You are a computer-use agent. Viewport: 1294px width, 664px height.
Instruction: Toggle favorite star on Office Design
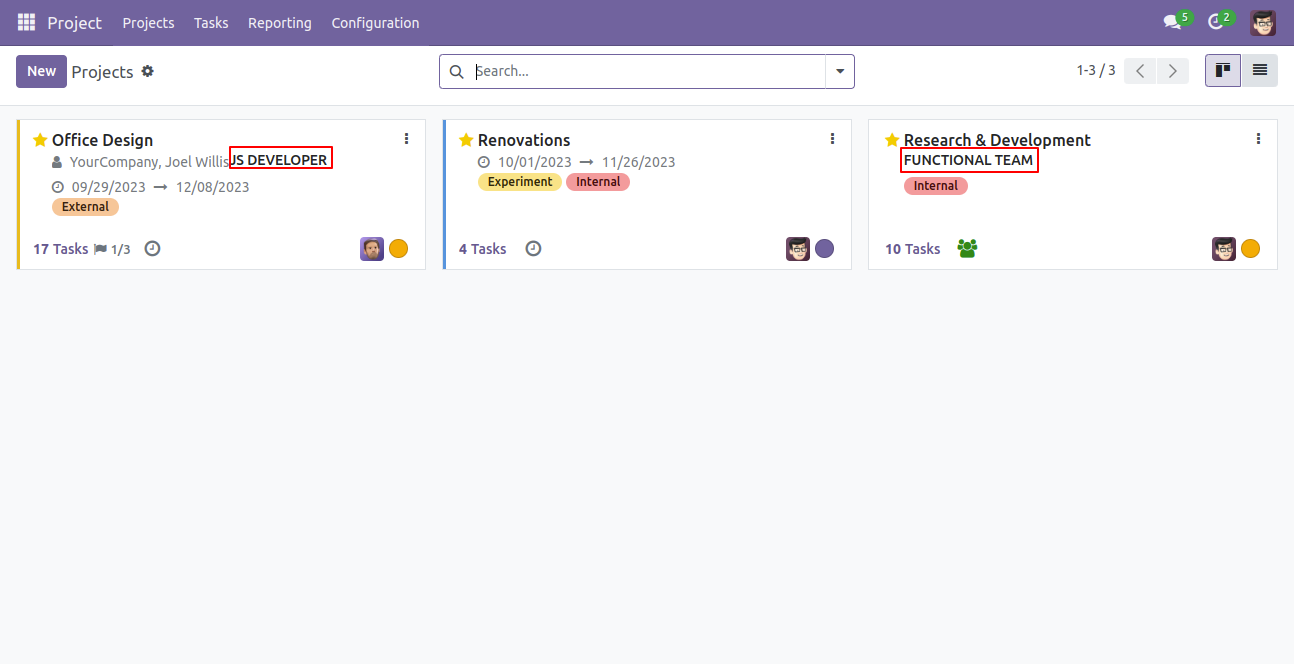40,140
